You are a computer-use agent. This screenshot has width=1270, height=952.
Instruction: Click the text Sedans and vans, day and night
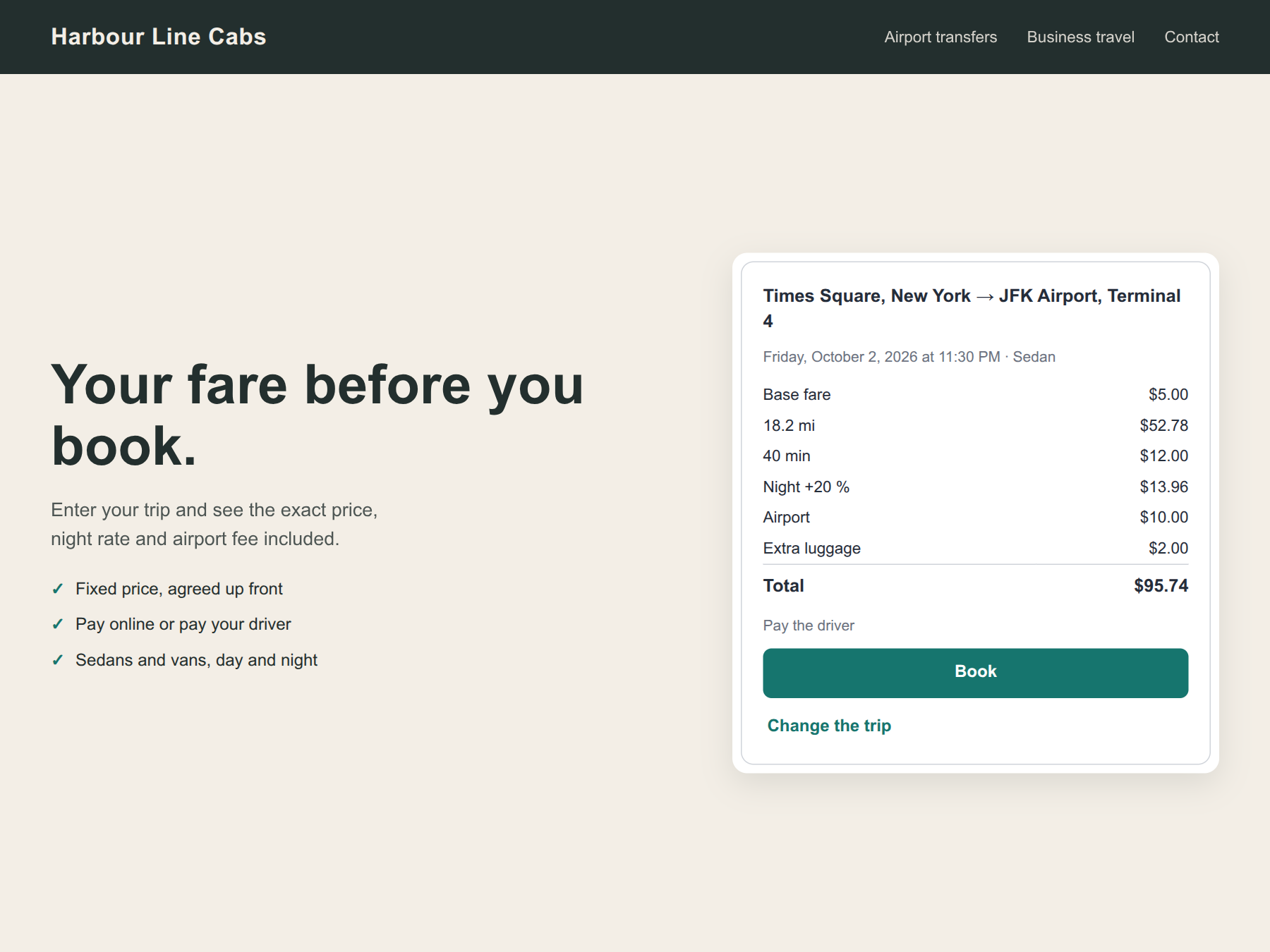196,660
